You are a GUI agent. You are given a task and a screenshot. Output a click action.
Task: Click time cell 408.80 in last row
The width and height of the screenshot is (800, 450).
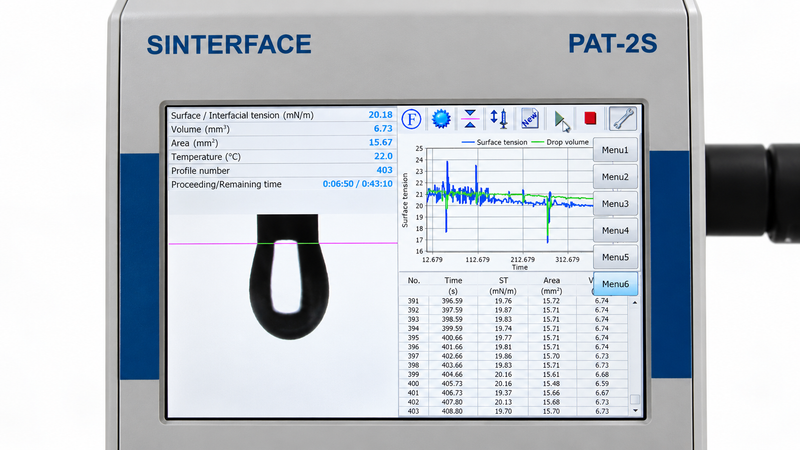pos(452,411)
